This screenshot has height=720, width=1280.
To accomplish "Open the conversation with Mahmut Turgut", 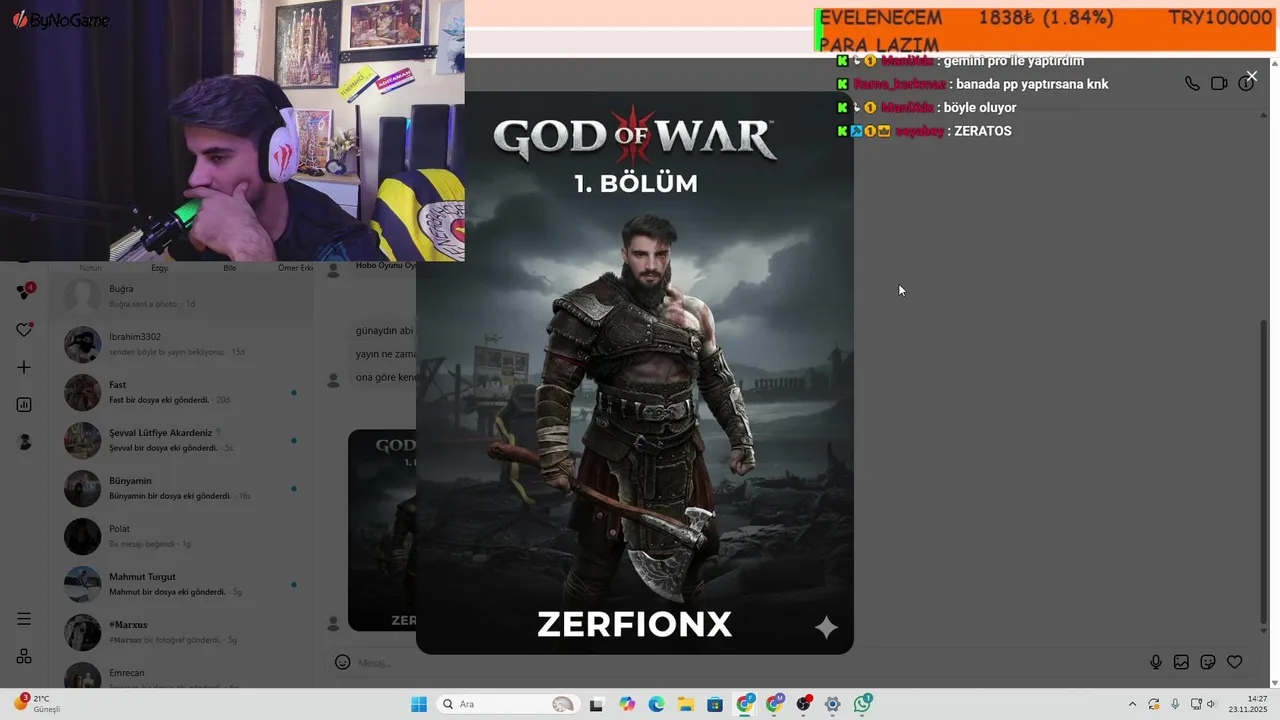I will 182,584.
